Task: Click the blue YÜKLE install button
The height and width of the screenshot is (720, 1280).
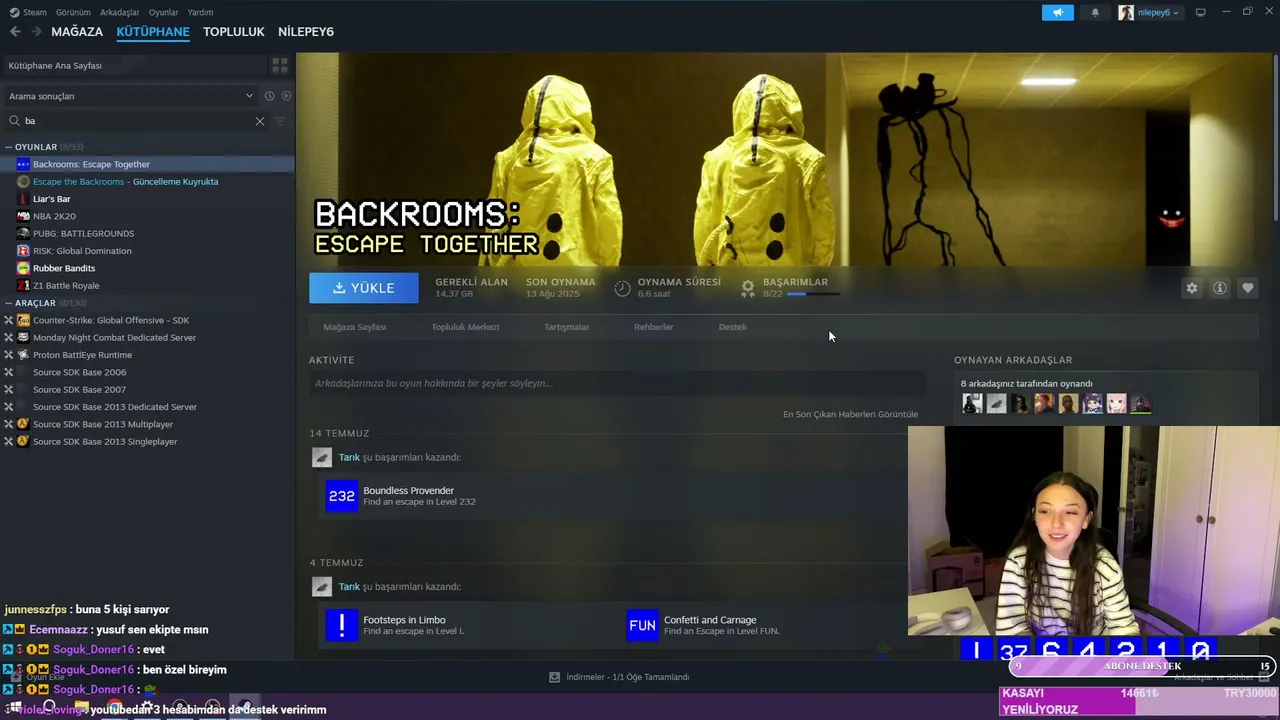Action: pos(364,288)
